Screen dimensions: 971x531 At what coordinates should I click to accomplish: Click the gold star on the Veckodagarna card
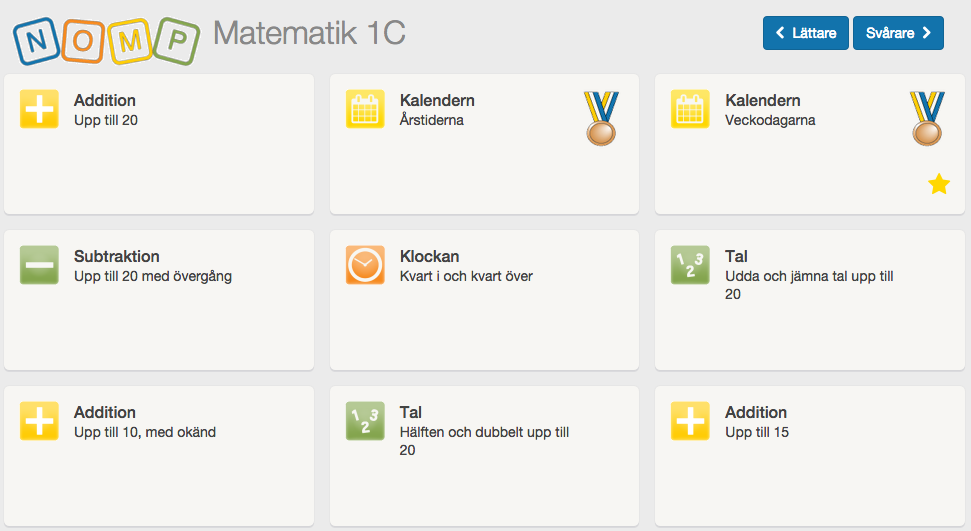pyautogui.click(x=939, y=184)
